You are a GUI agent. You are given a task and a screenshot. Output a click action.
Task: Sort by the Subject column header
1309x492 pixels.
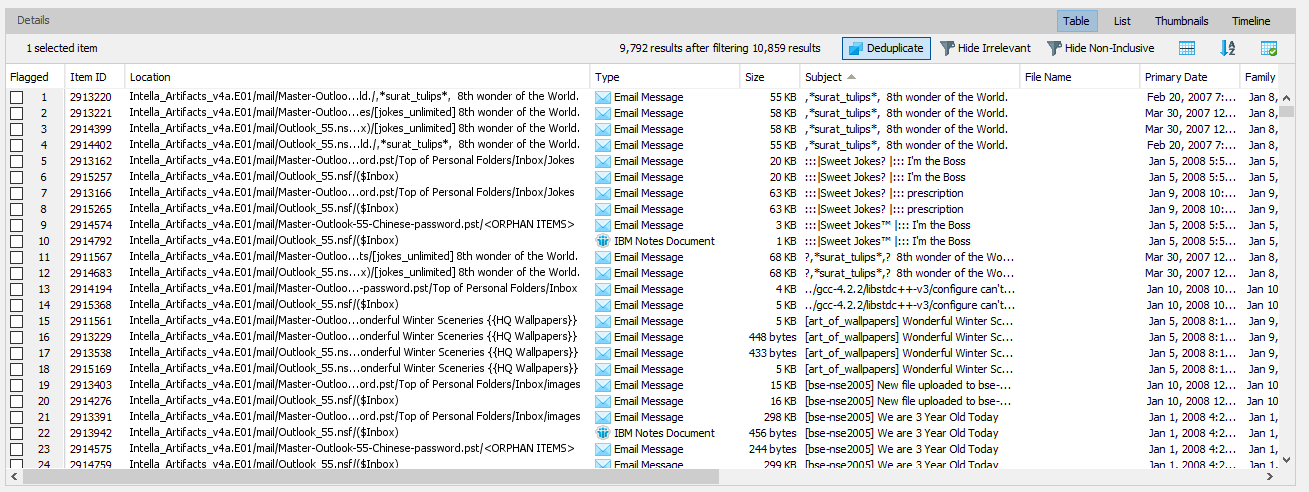tap(823, 77)
